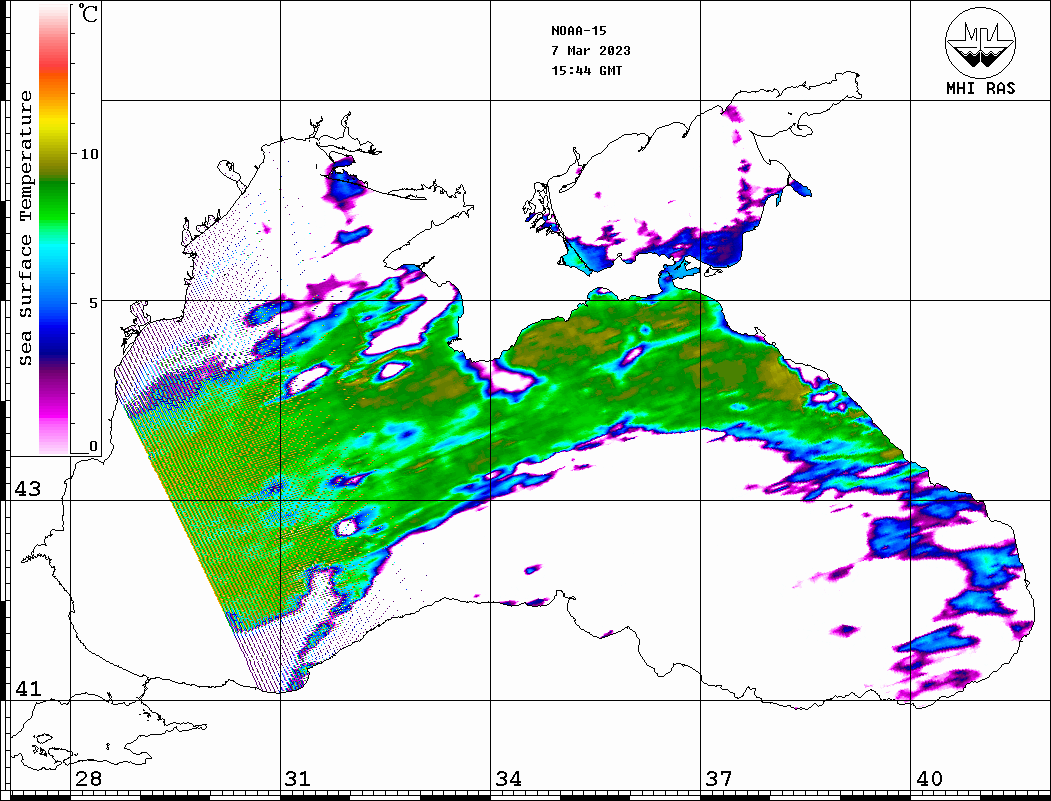Click longitude label '34'
This screenshot has height=801, width=1051.
pos(508,779)
